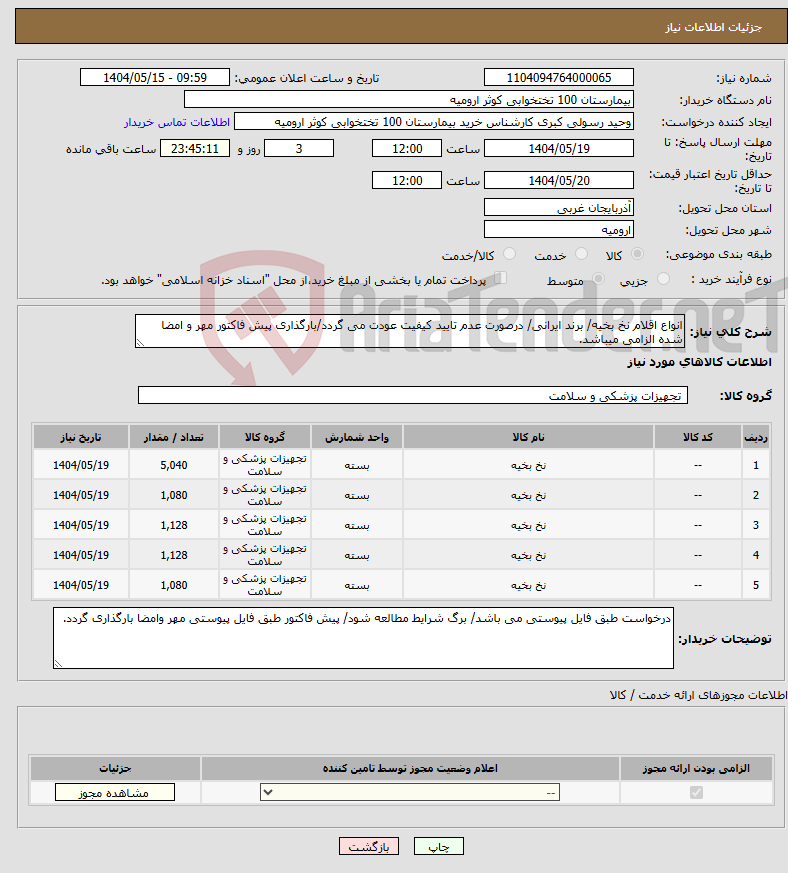Toggle the الزامی بودن ارائه مجوز checkbox
The height and width of the screenshot is (873, 788).
click(x=696, y=792)
